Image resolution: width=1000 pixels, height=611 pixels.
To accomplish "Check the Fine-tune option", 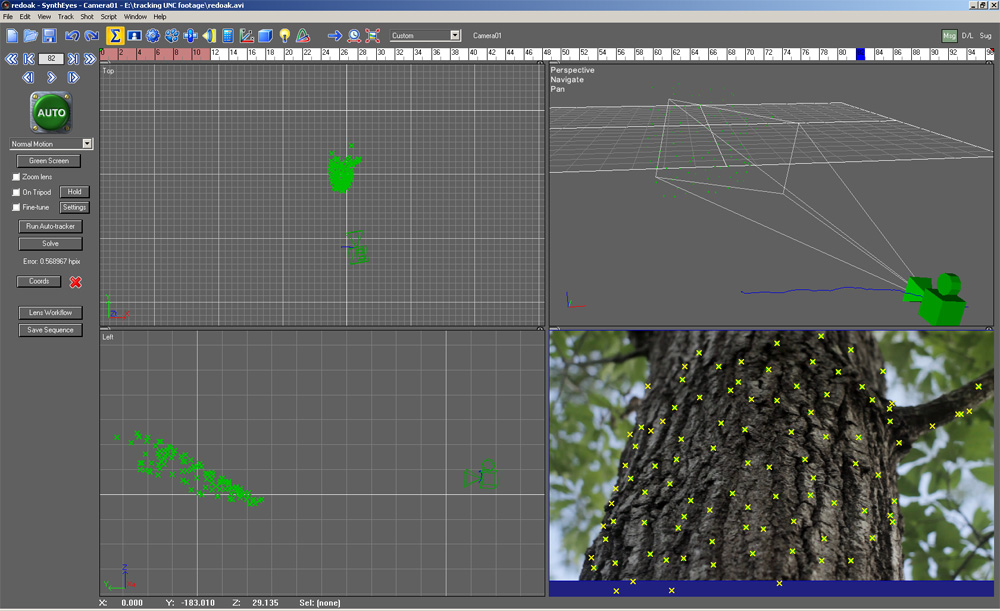I will pyautogui.click(x=16, y=207).
